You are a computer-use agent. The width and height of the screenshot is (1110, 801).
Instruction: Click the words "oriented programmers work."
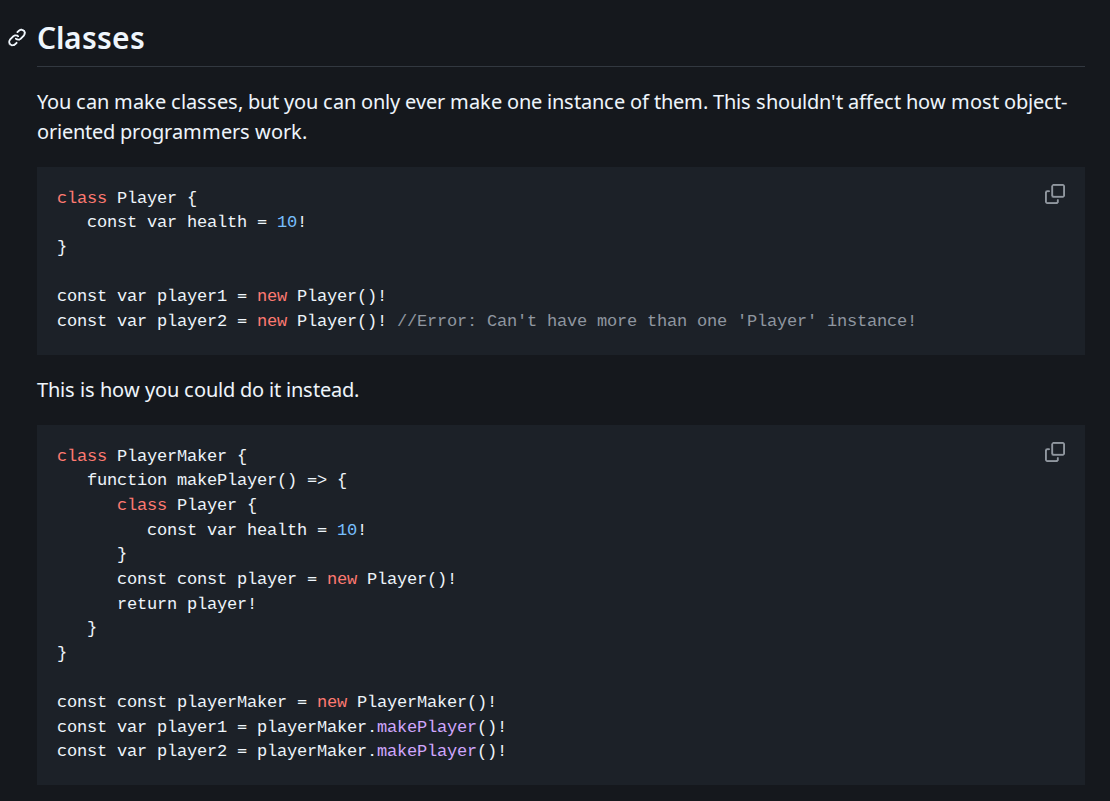[172, 131]
